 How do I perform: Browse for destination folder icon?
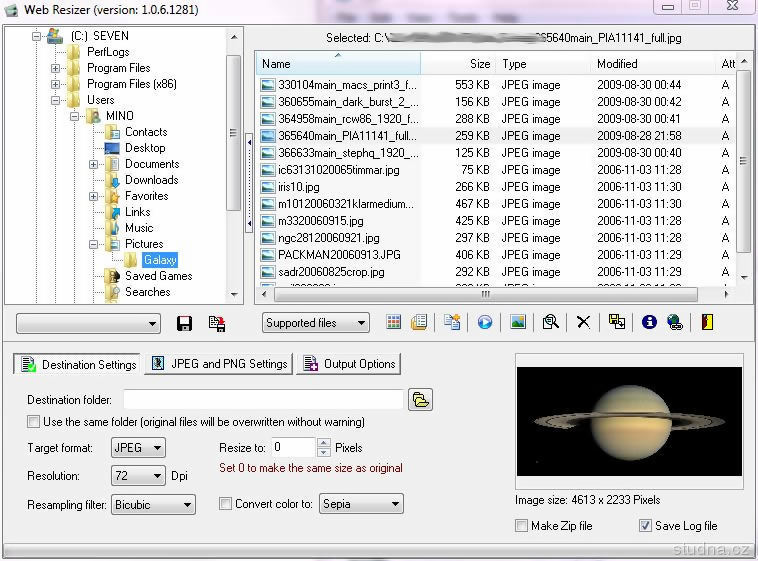[421, 400]
